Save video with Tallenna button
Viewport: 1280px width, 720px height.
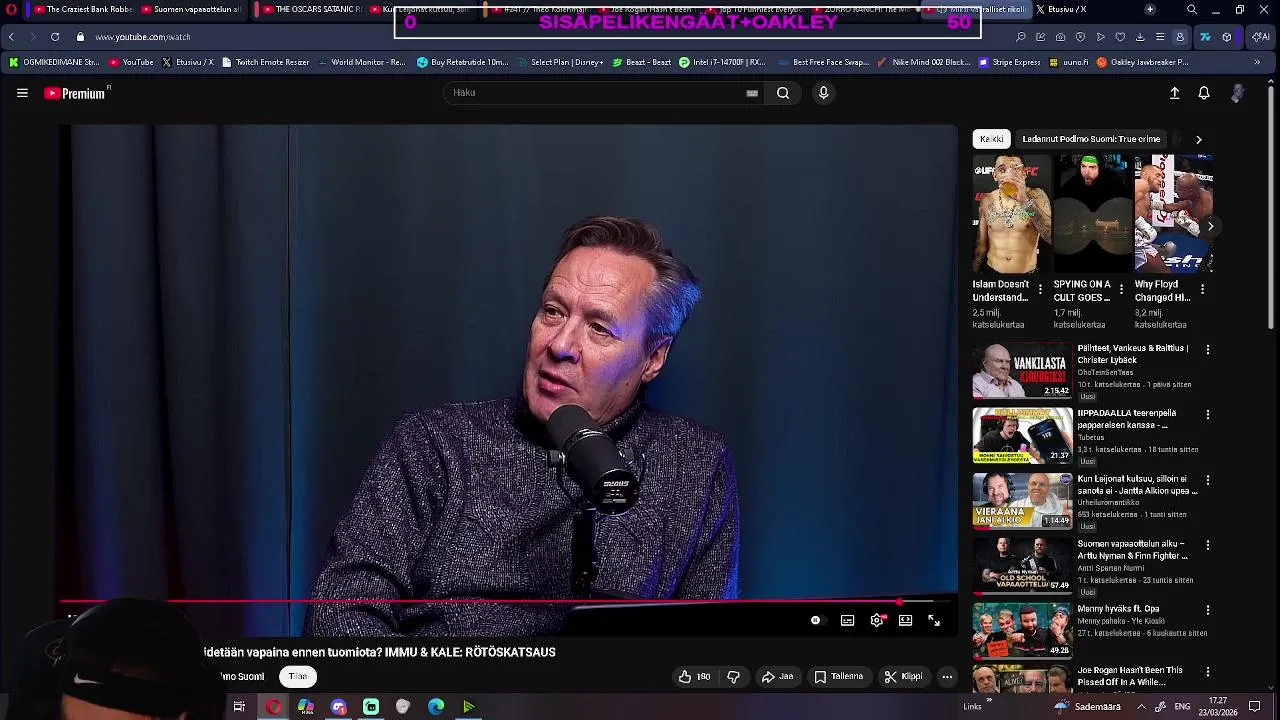click(838, 677)
